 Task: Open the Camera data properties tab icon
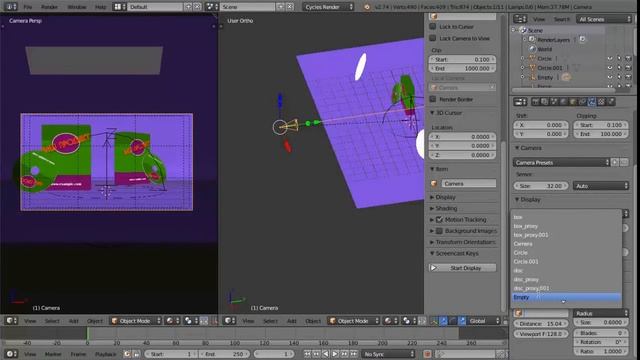pyautogui.click(x=592, y=102)
